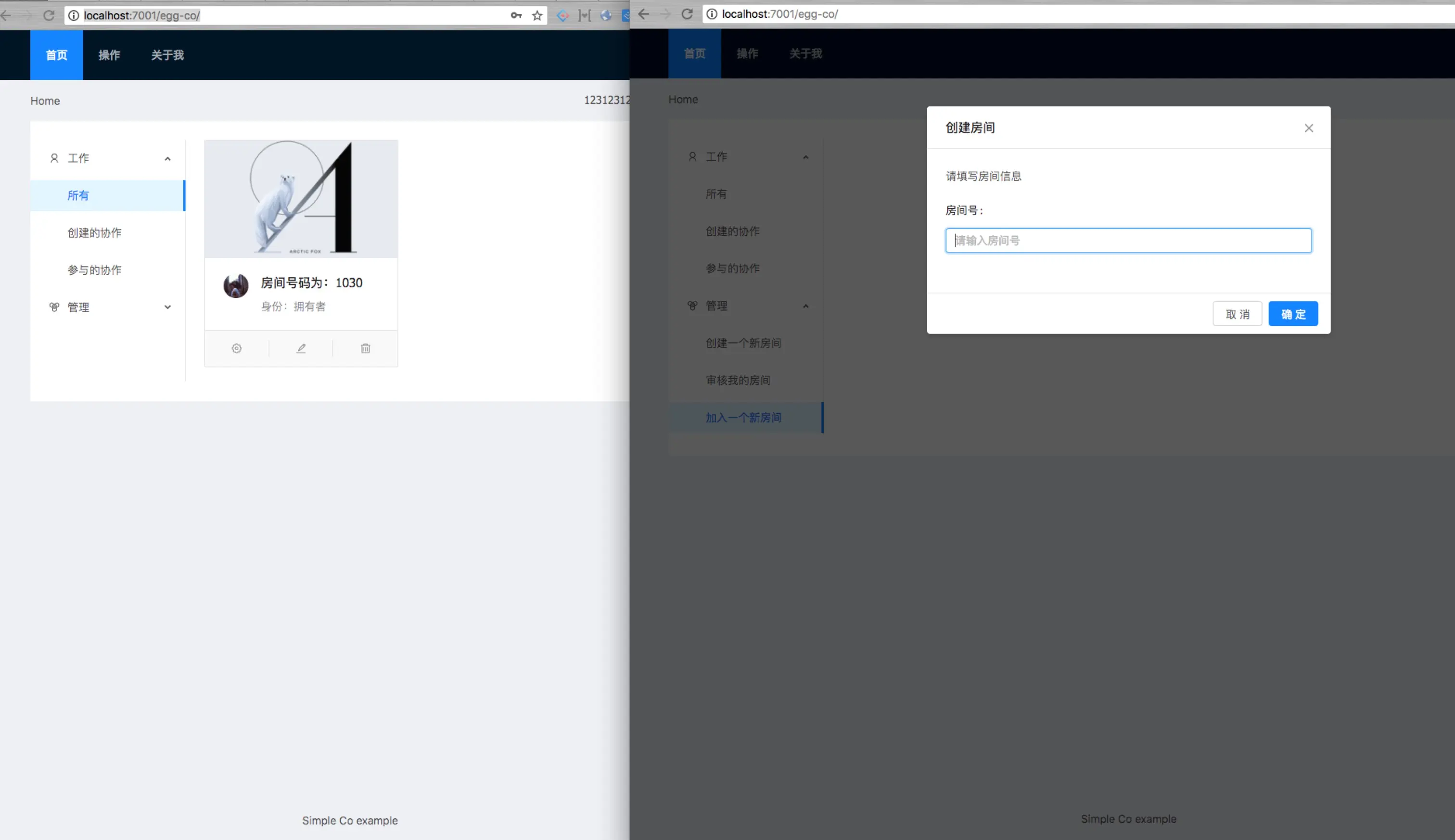Click back arrow in right browser window

[x=644, y=14]
